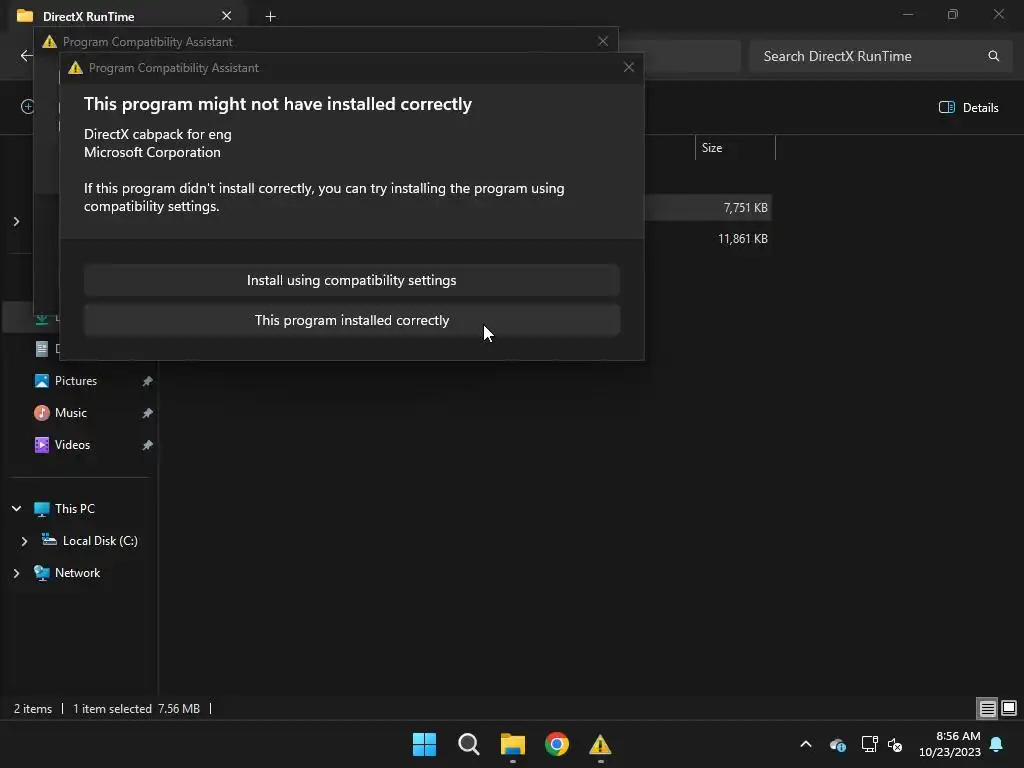Switch to details list view icon
1024x768 pixels.
click(x=987, y=708)
